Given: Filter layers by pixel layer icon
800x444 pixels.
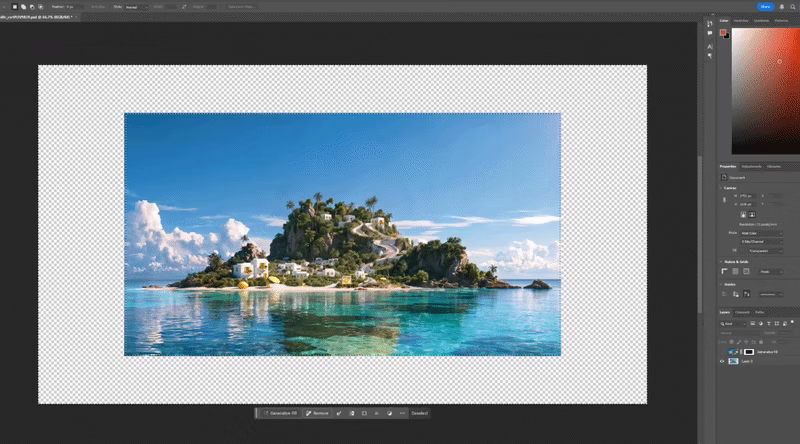Looking at the screenshot, I should [752, 324].
